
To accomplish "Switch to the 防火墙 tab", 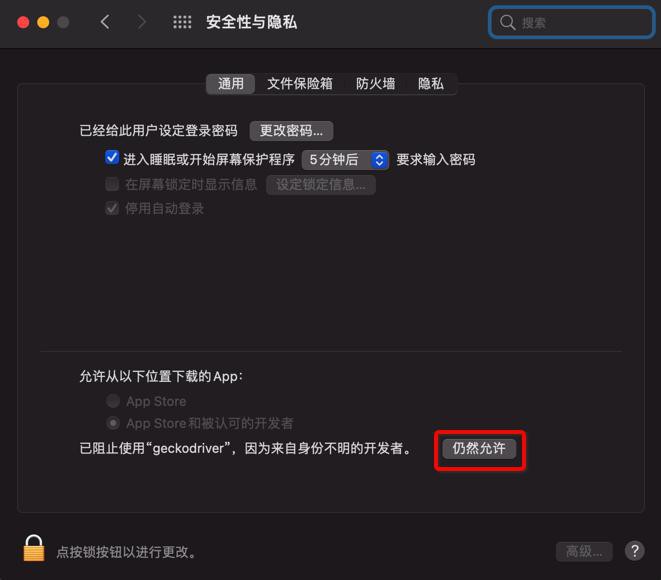I will [375, 83].
